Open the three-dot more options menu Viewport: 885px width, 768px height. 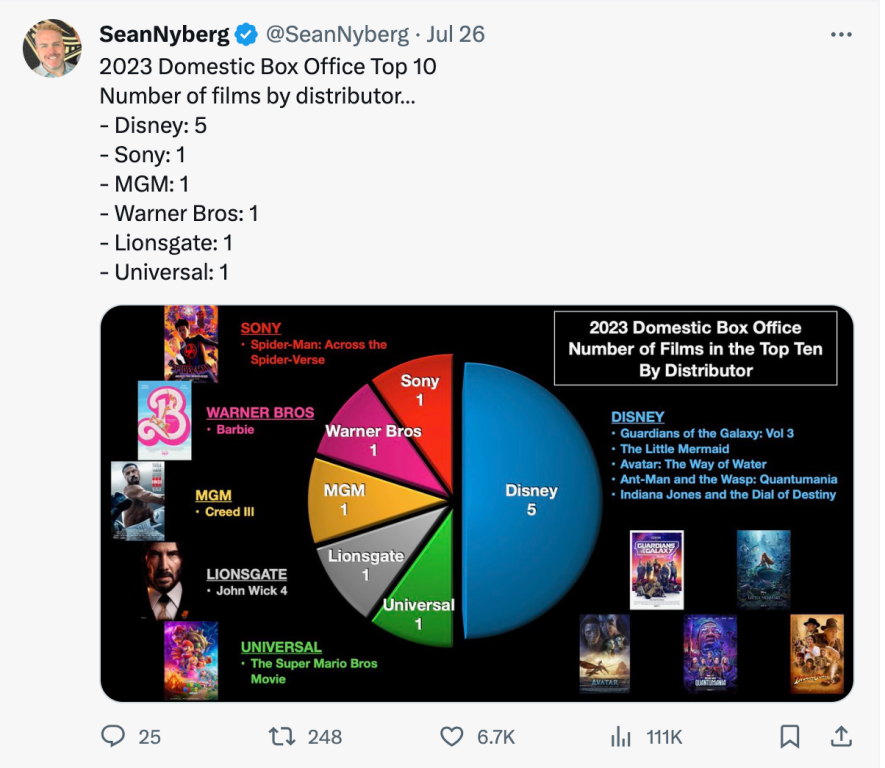(x=841, y=34)
